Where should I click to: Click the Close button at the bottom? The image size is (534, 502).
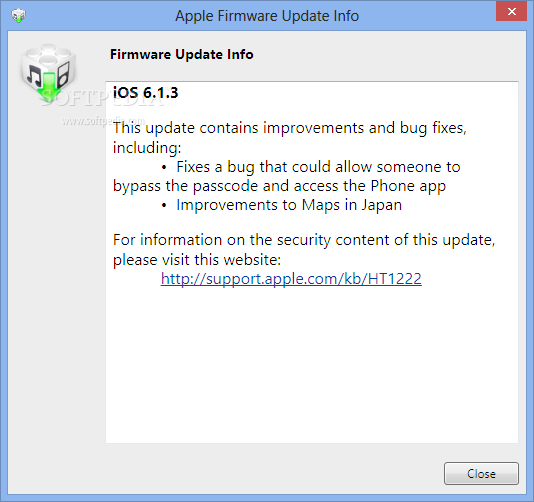(x=481, y=473)
